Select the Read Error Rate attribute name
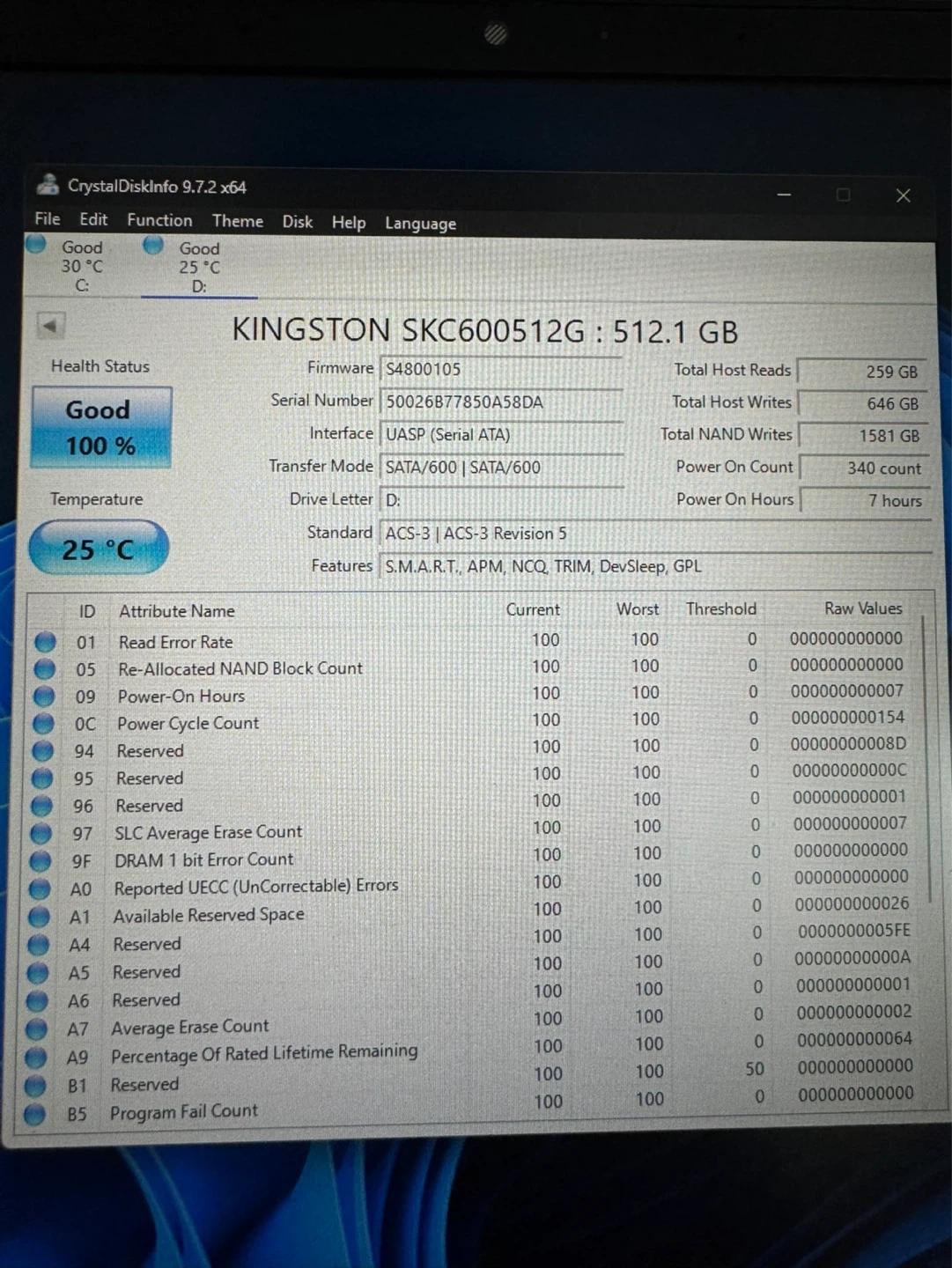The height and width of the screenshot is (1268, 952). tap(176, 642)
